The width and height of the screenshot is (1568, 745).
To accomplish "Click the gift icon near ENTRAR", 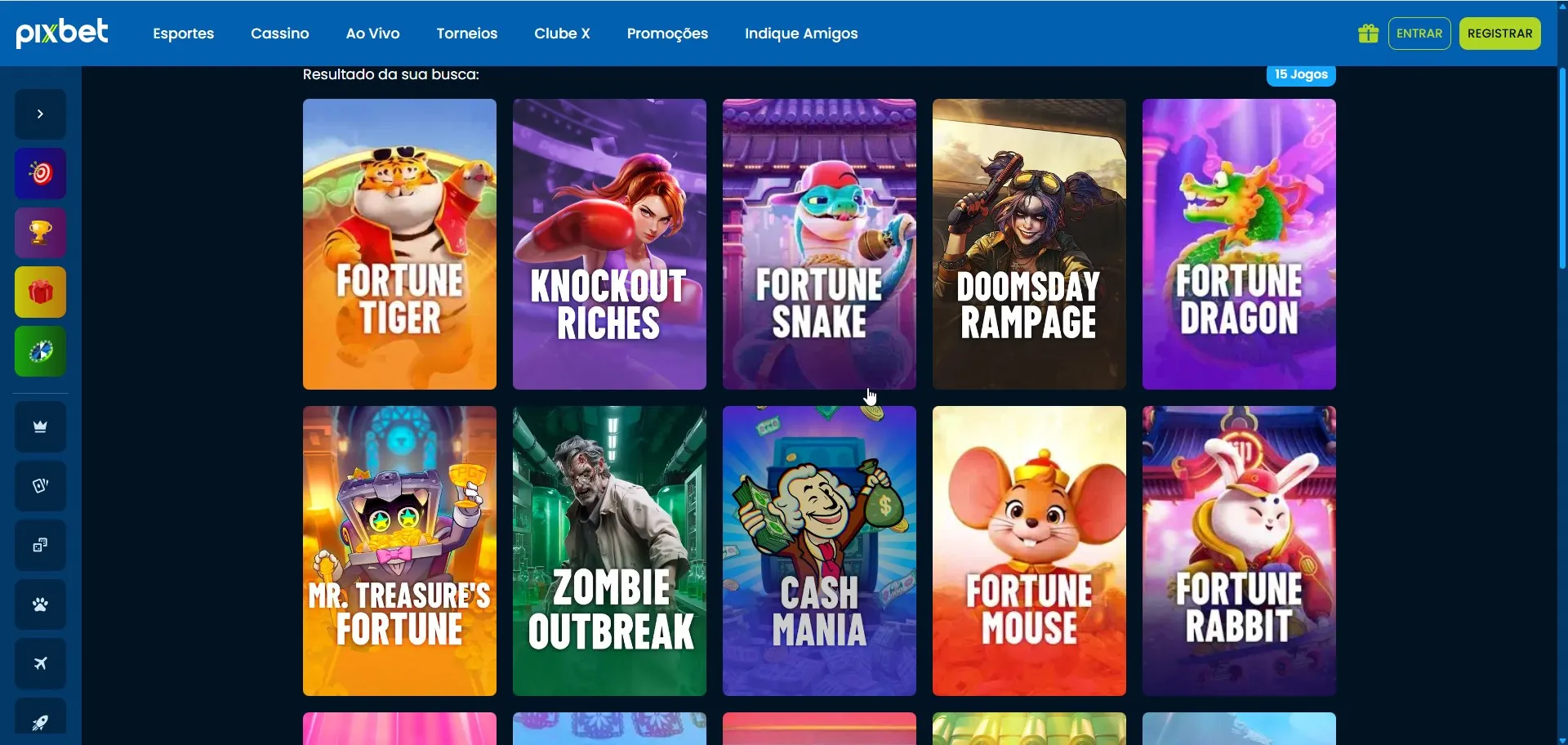I will coord(1368,33).
